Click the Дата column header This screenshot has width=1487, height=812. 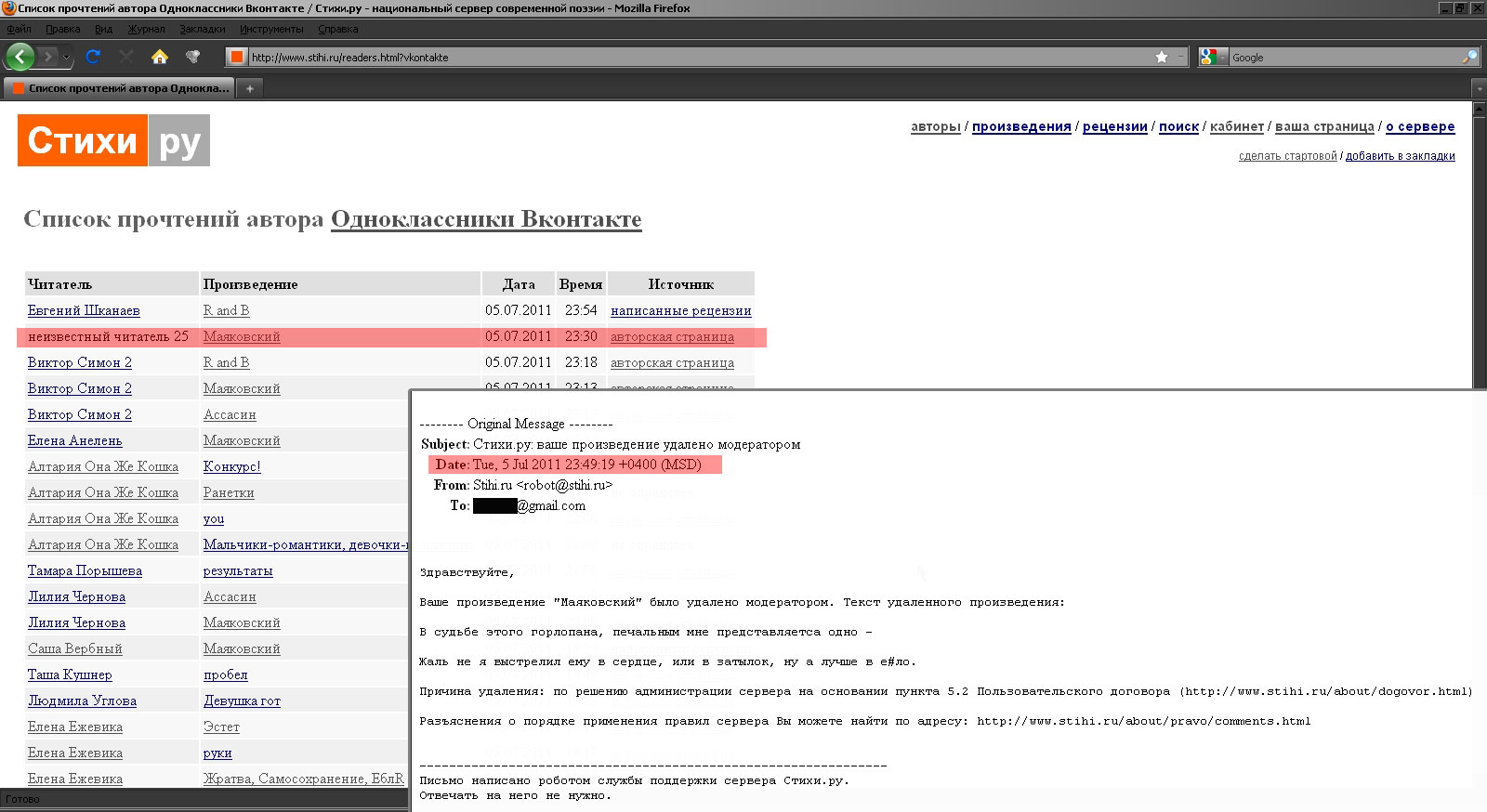click(x=519, y=283)
